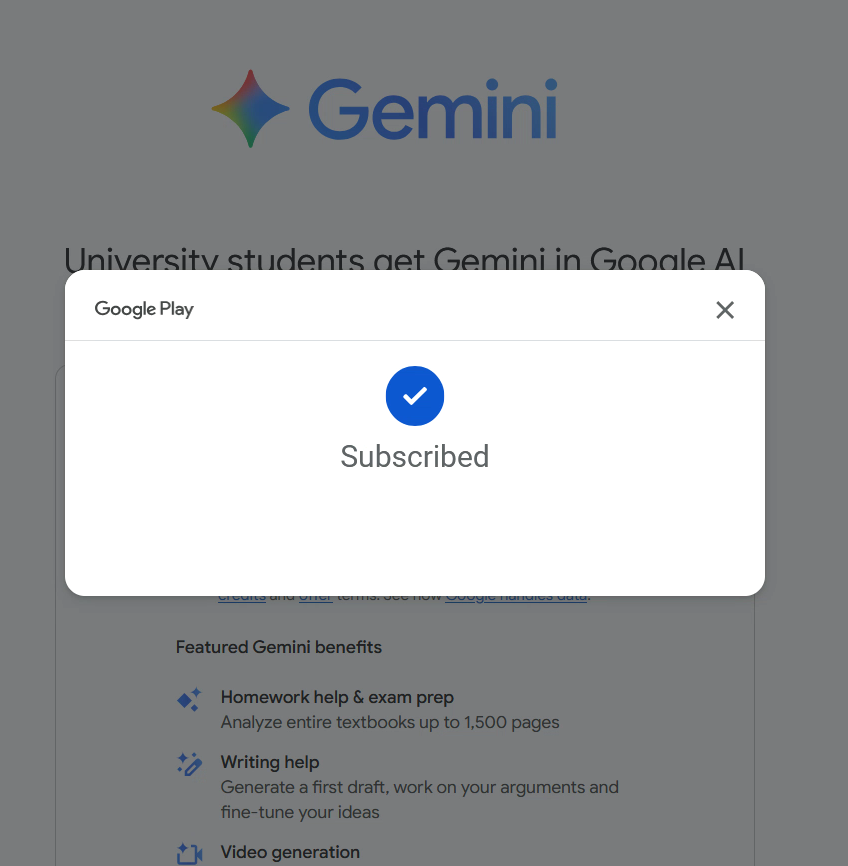Click the Featured Gemini benefits heading
This screenshot has height=866, width=848.
pyautogui.click(x=279, y=647)
